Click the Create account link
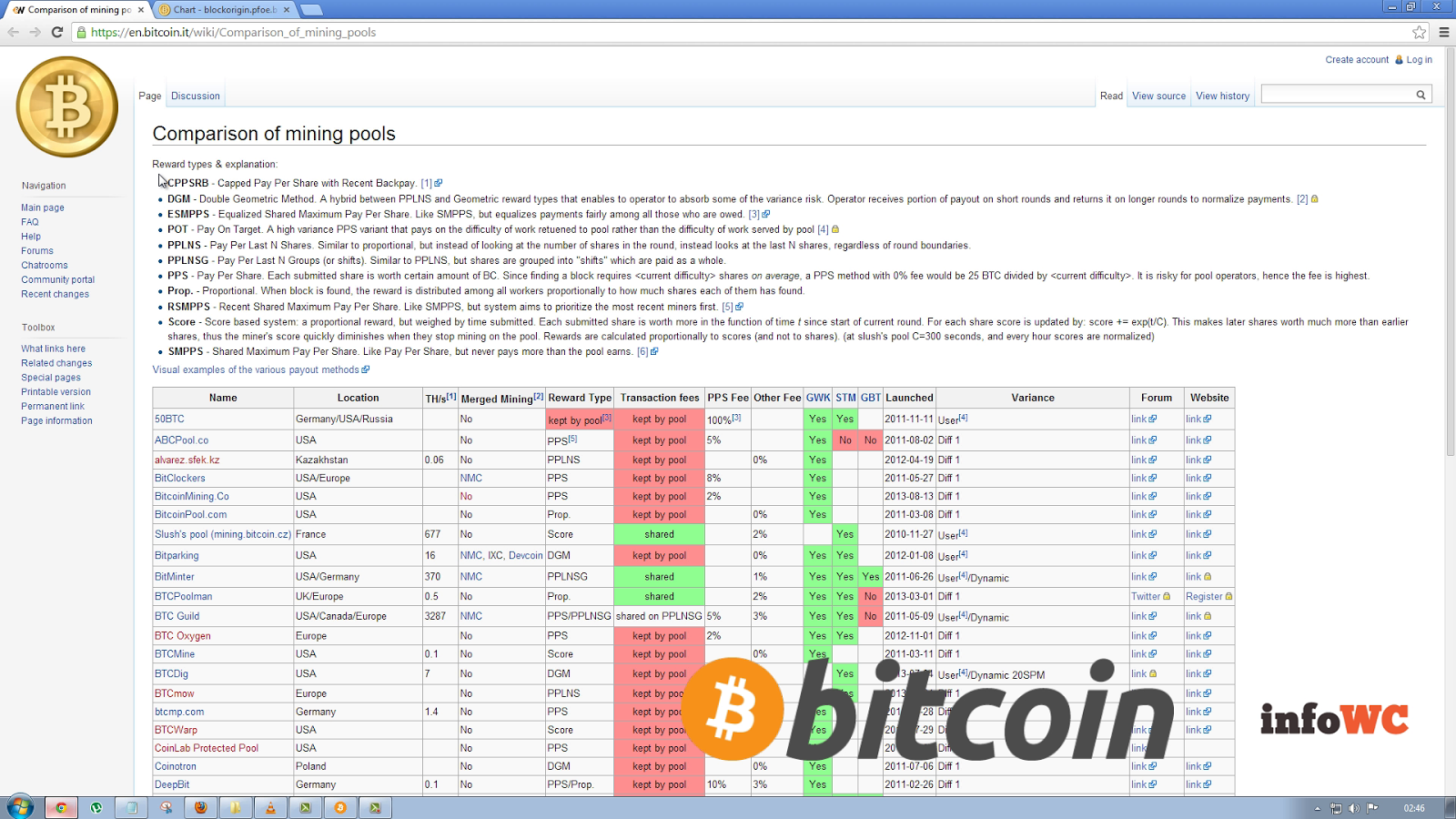The height and width of the screenshot is (819, 1456). click(x=1357, y=60)
